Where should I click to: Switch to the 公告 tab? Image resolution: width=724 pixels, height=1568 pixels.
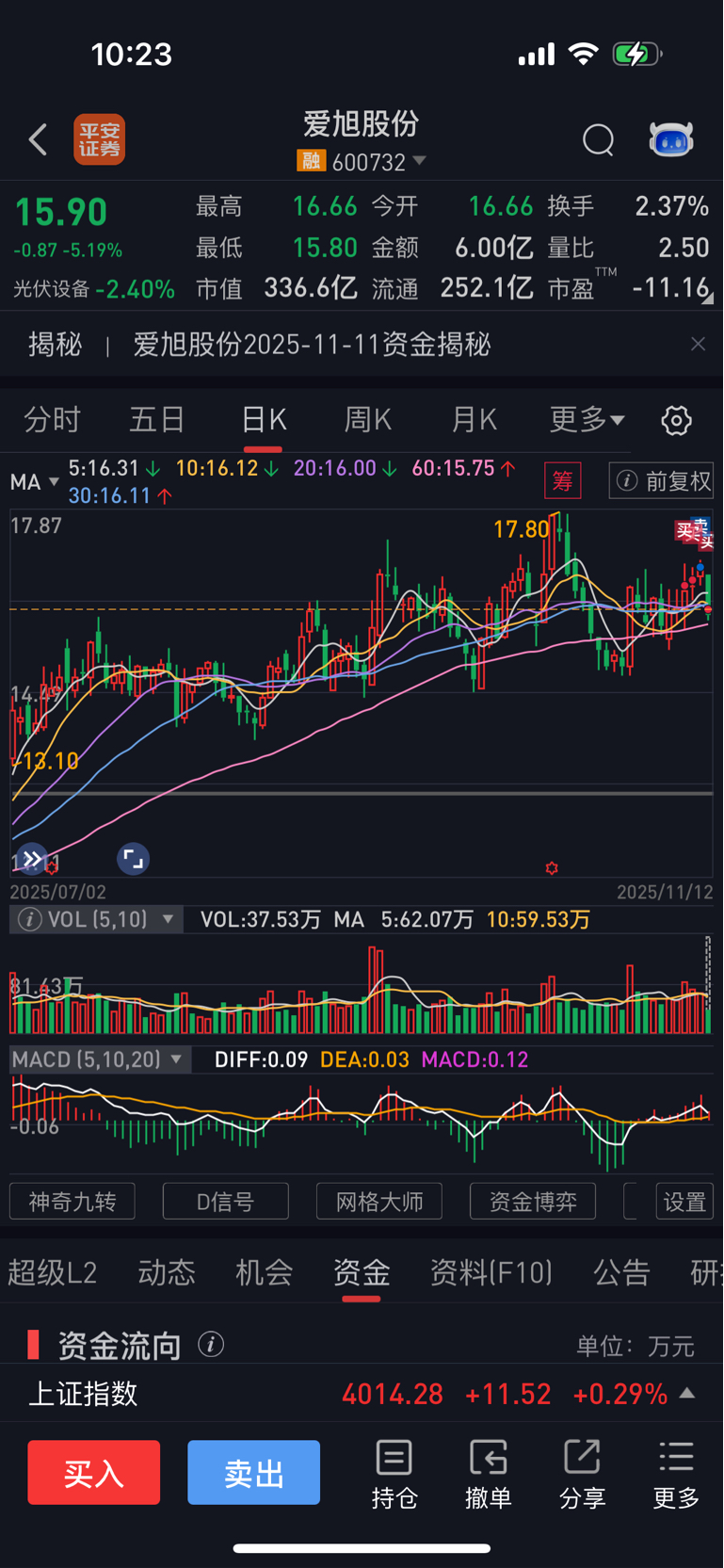[x=621, y=1273]
